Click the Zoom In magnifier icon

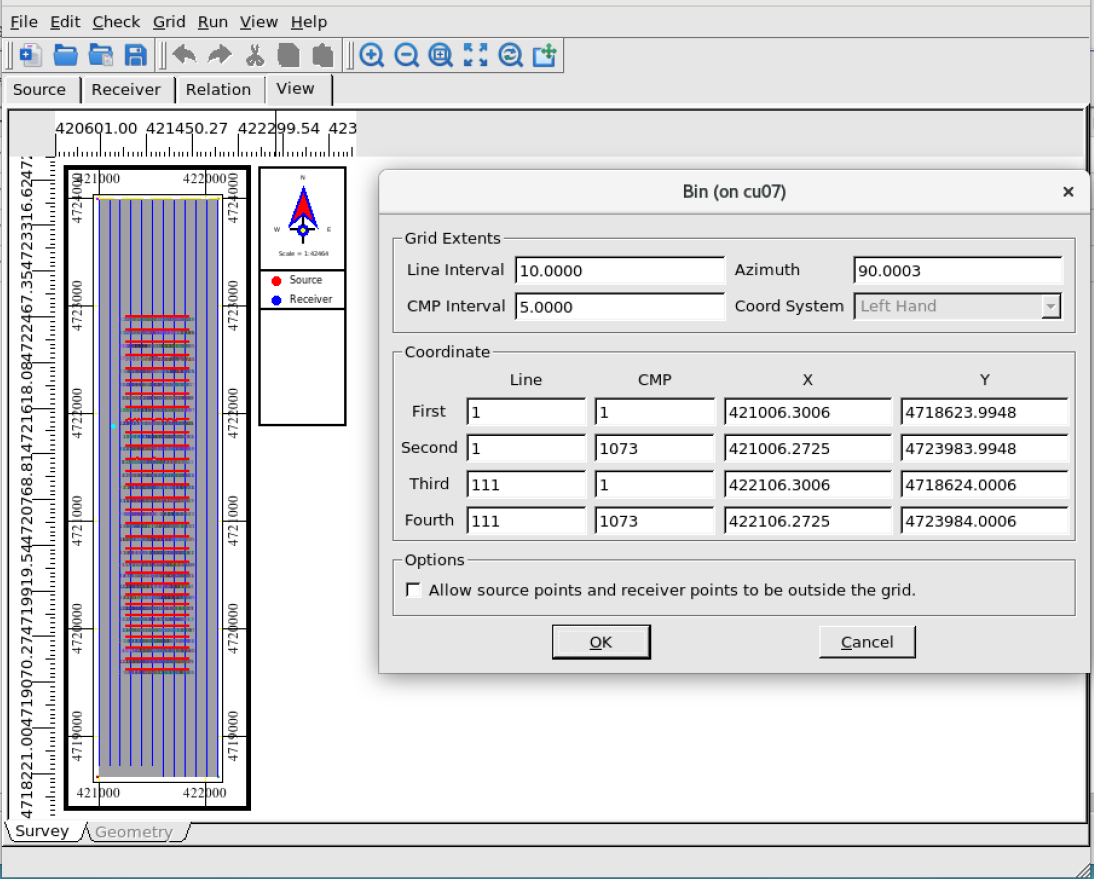372,55
